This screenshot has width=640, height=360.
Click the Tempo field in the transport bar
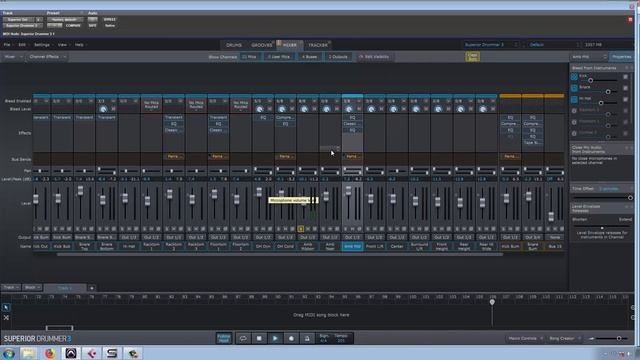tap(341, 338)
